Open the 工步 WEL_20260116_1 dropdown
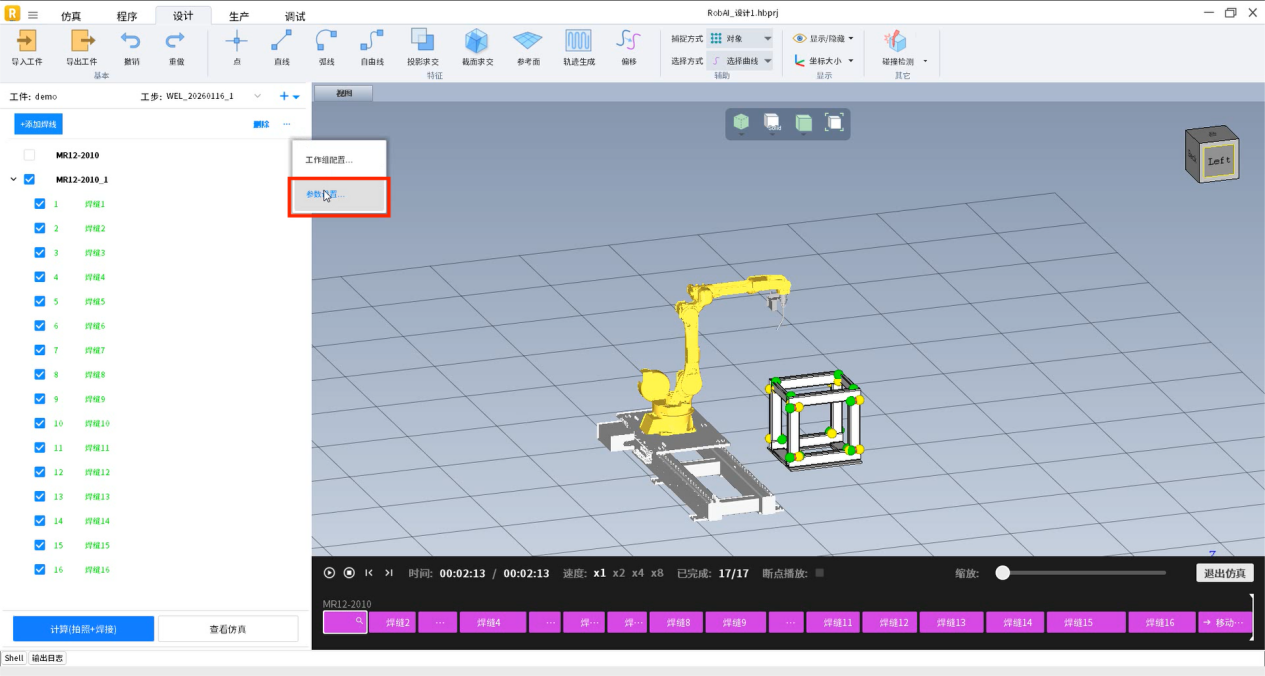 pyautogui.click(x=257, y=96)
